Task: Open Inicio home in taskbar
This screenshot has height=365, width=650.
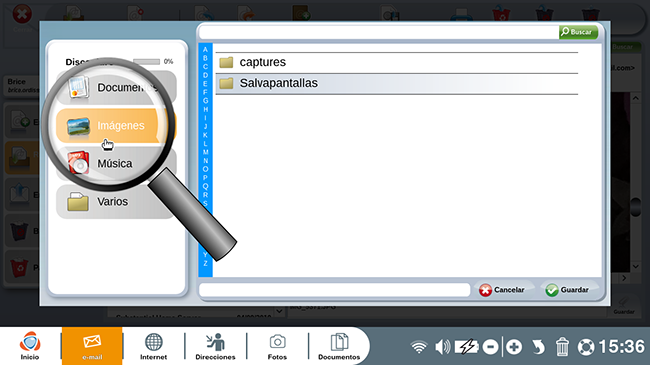Action: [30, 346]
